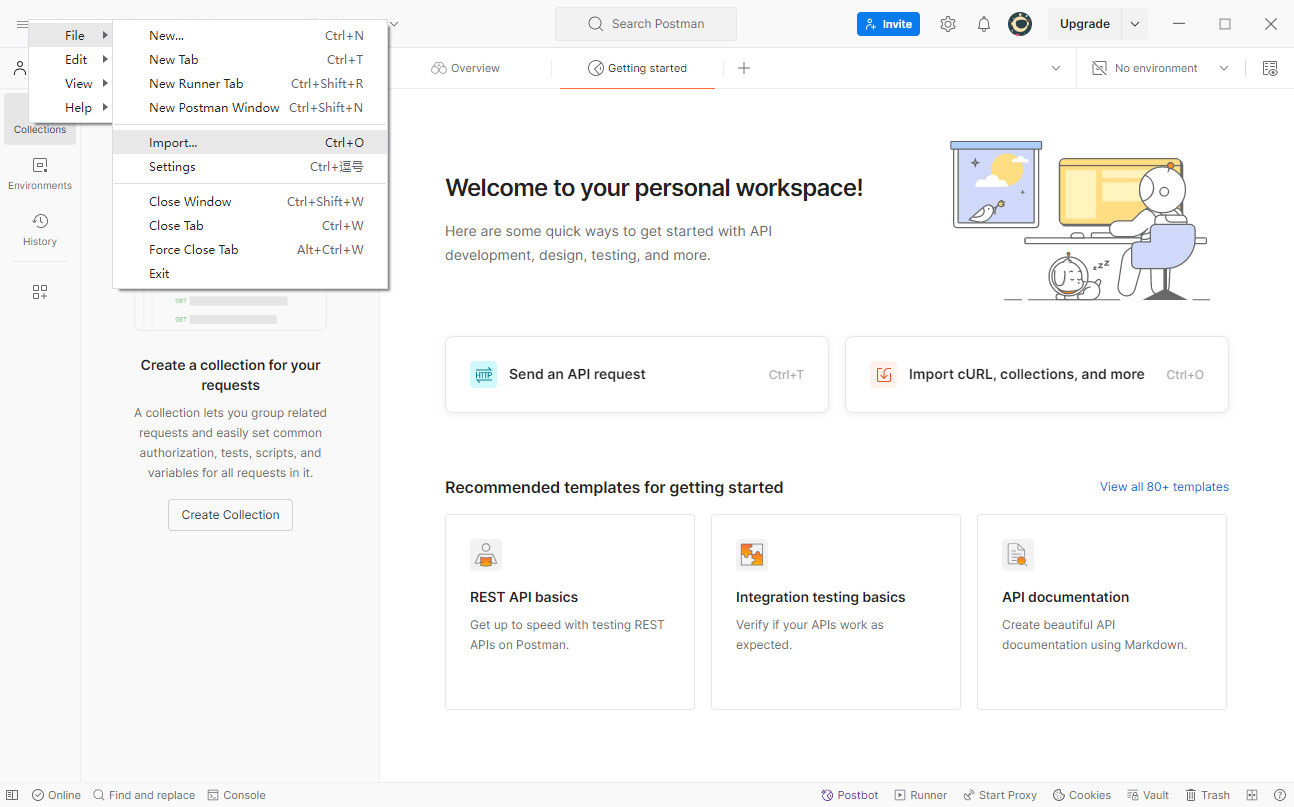The image size is (1294, 807).
Task: Open the notifications bell icon
Action: tap(984, 24)
